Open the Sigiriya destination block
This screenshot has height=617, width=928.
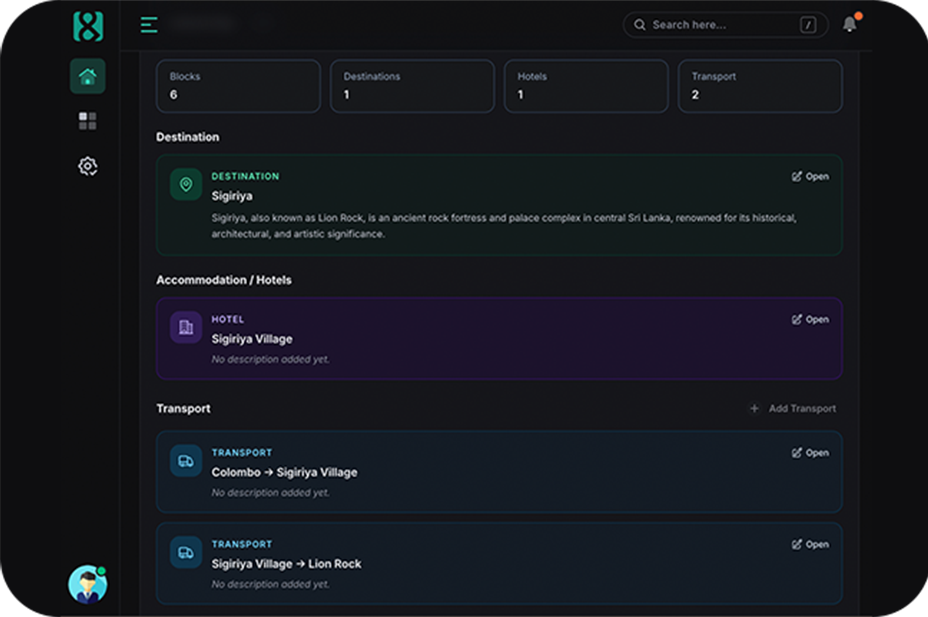(x=810, y=176)
